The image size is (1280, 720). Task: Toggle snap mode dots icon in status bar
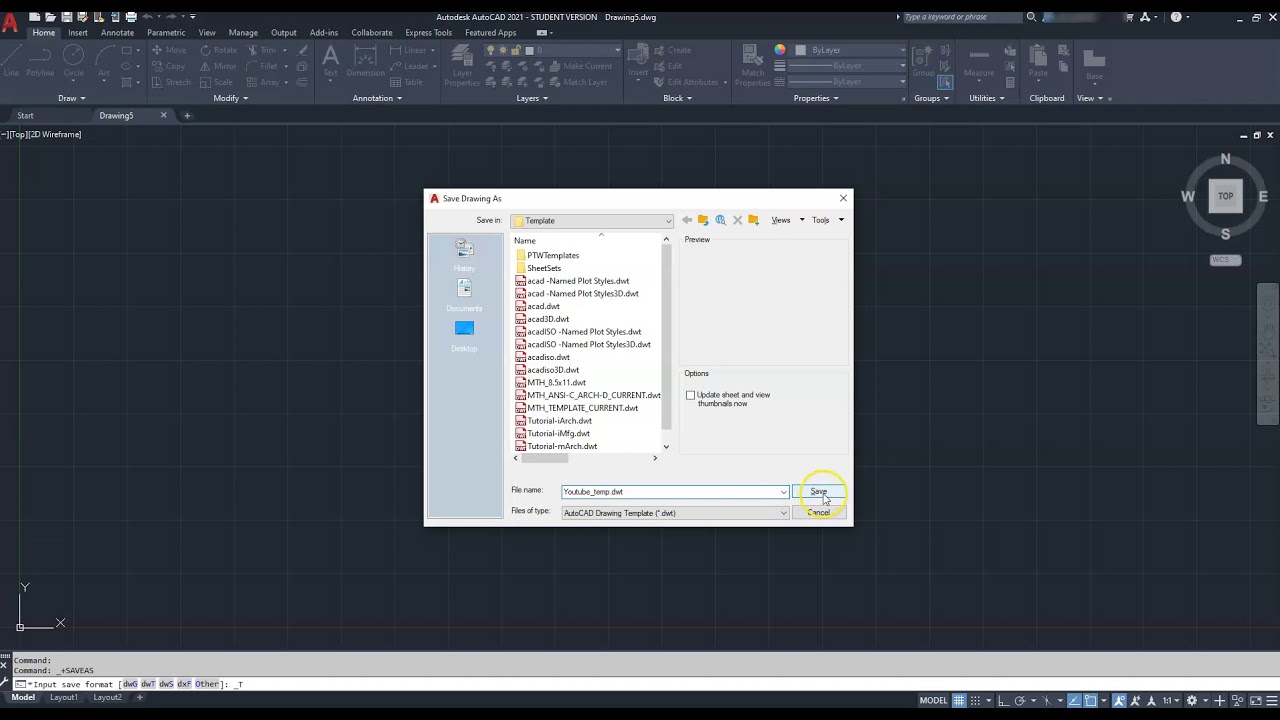975,700
